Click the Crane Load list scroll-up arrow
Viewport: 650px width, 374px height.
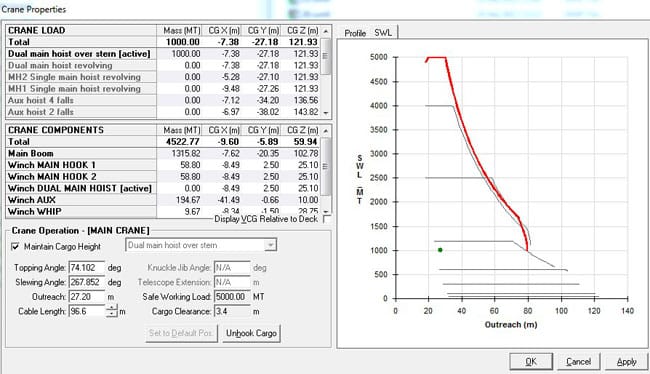[x=326, y=31]
